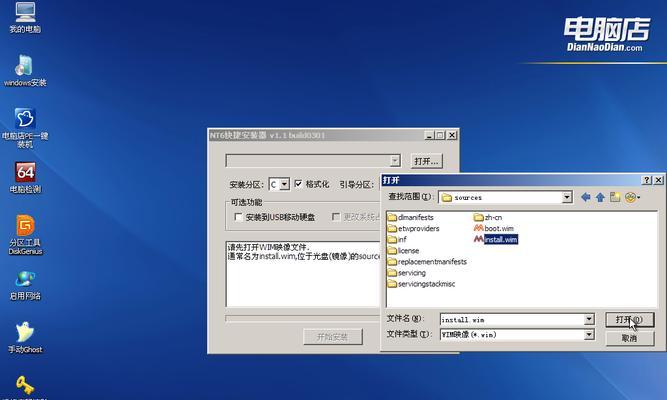This screenshot has width=667, height=400.
Task: Click the back arrow in Open dialog
Action: (x=586, y=197)
